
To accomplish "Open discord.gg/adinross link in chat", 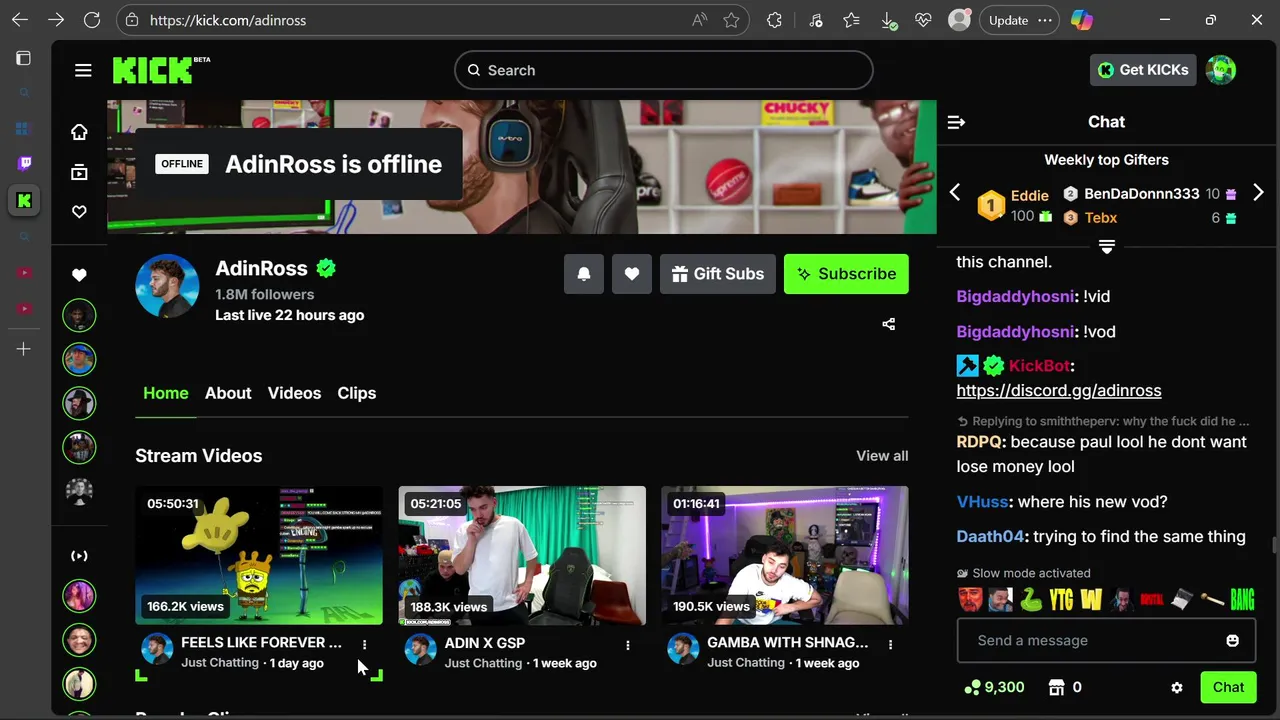I will (1059, 391).
